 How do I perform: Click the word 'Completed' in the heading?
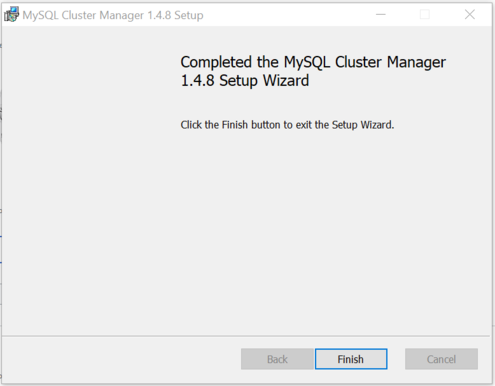click(216, 62)
